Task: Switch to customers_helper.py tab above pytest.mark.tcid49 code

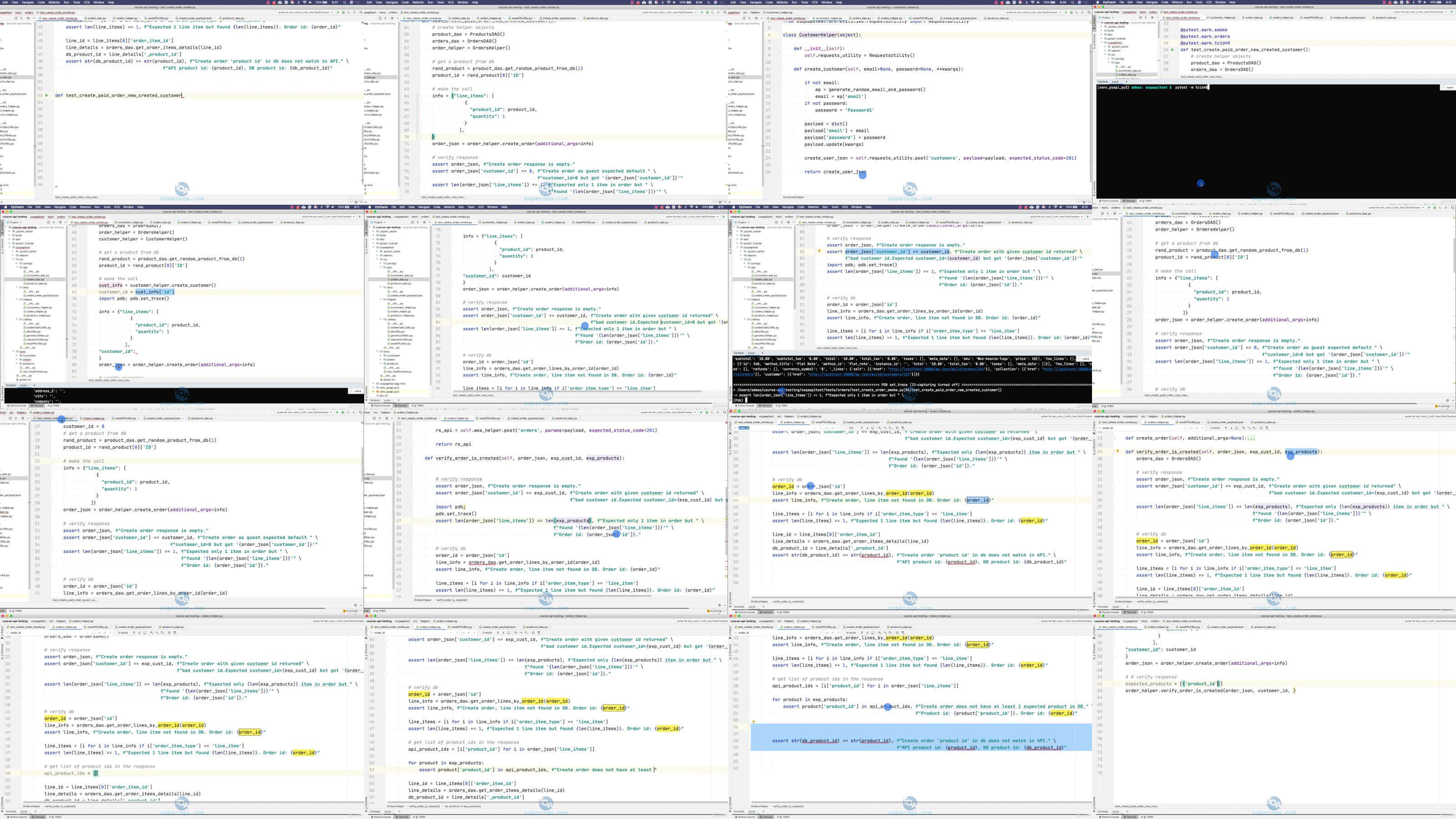Action: [1223, 18]
